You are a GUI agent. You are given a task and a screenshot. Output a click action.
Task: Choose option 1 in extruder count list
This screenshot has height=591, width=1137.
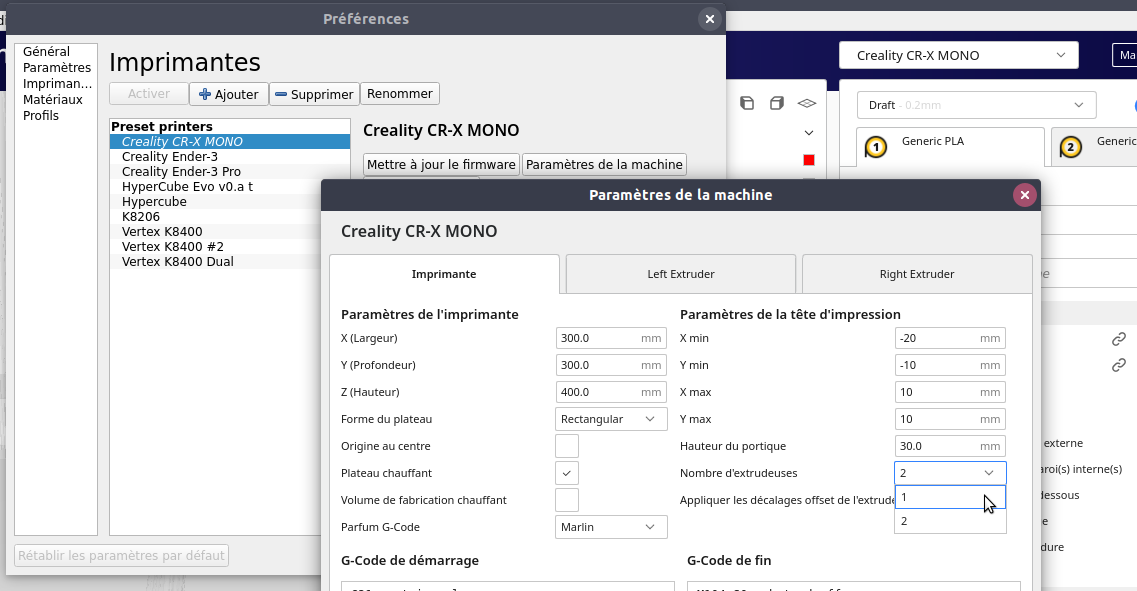click(950, 497)
